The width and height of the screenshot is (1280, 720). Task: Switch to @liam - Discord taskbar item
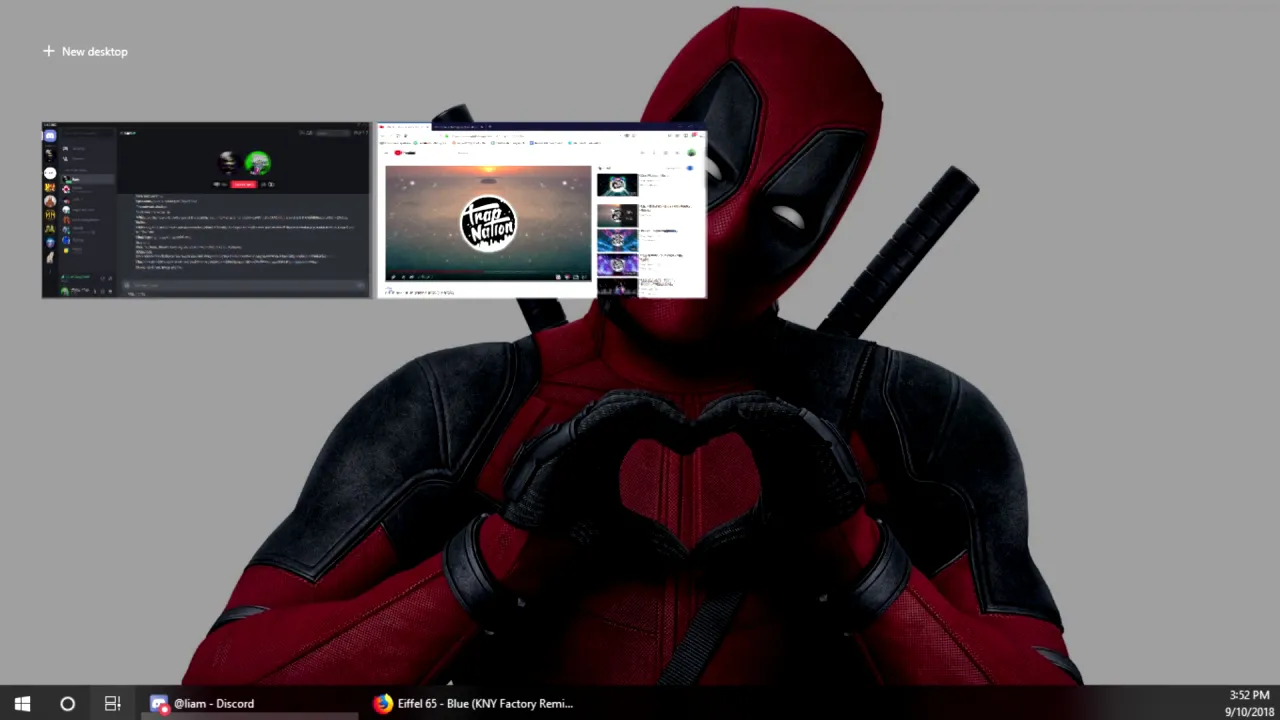(247, 703)
